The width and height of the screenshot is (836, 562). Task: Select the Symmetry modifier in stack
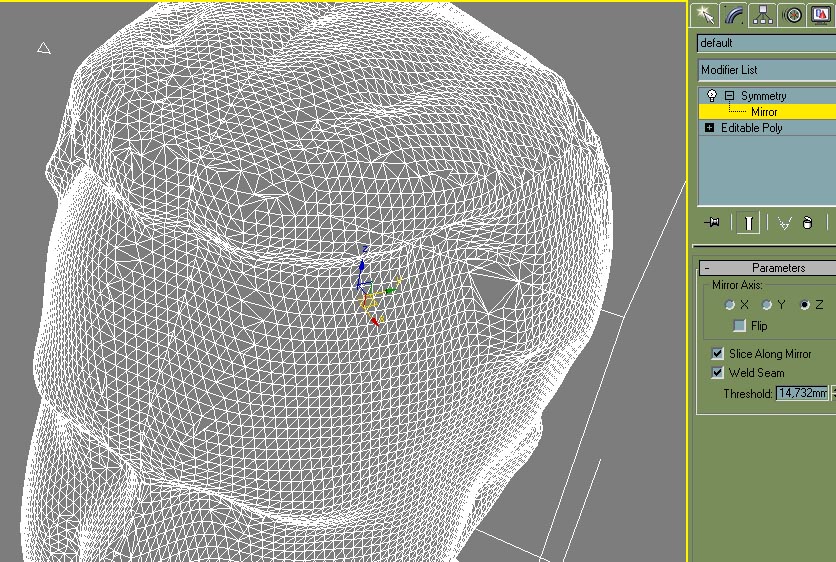(x=763, y=96)
